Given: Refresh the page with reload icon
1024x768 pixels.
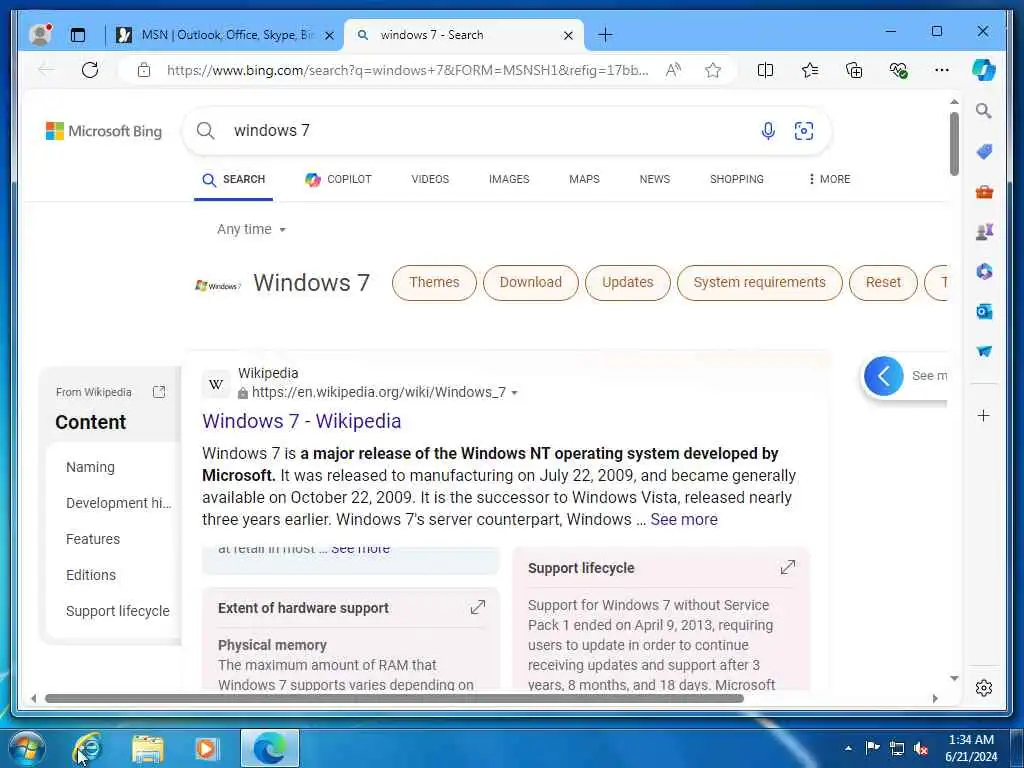Looking at the screenshot, I should click(90, 70).
